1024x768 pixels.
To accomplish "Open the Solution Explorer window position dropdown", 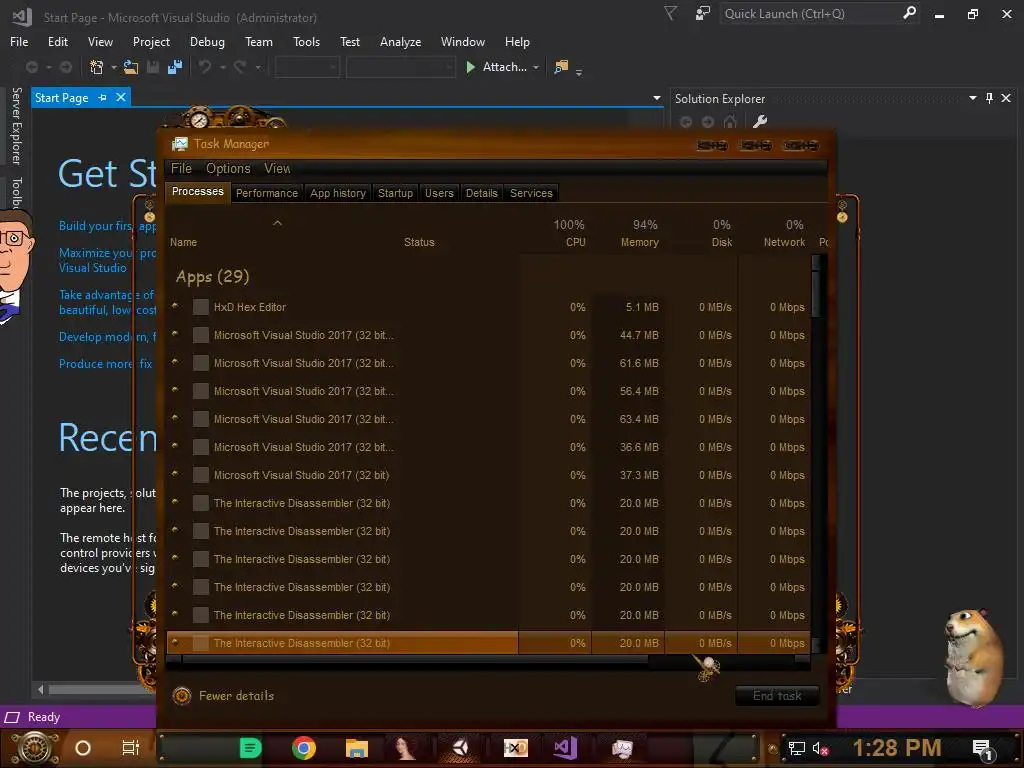I will (x=973, y=98).
